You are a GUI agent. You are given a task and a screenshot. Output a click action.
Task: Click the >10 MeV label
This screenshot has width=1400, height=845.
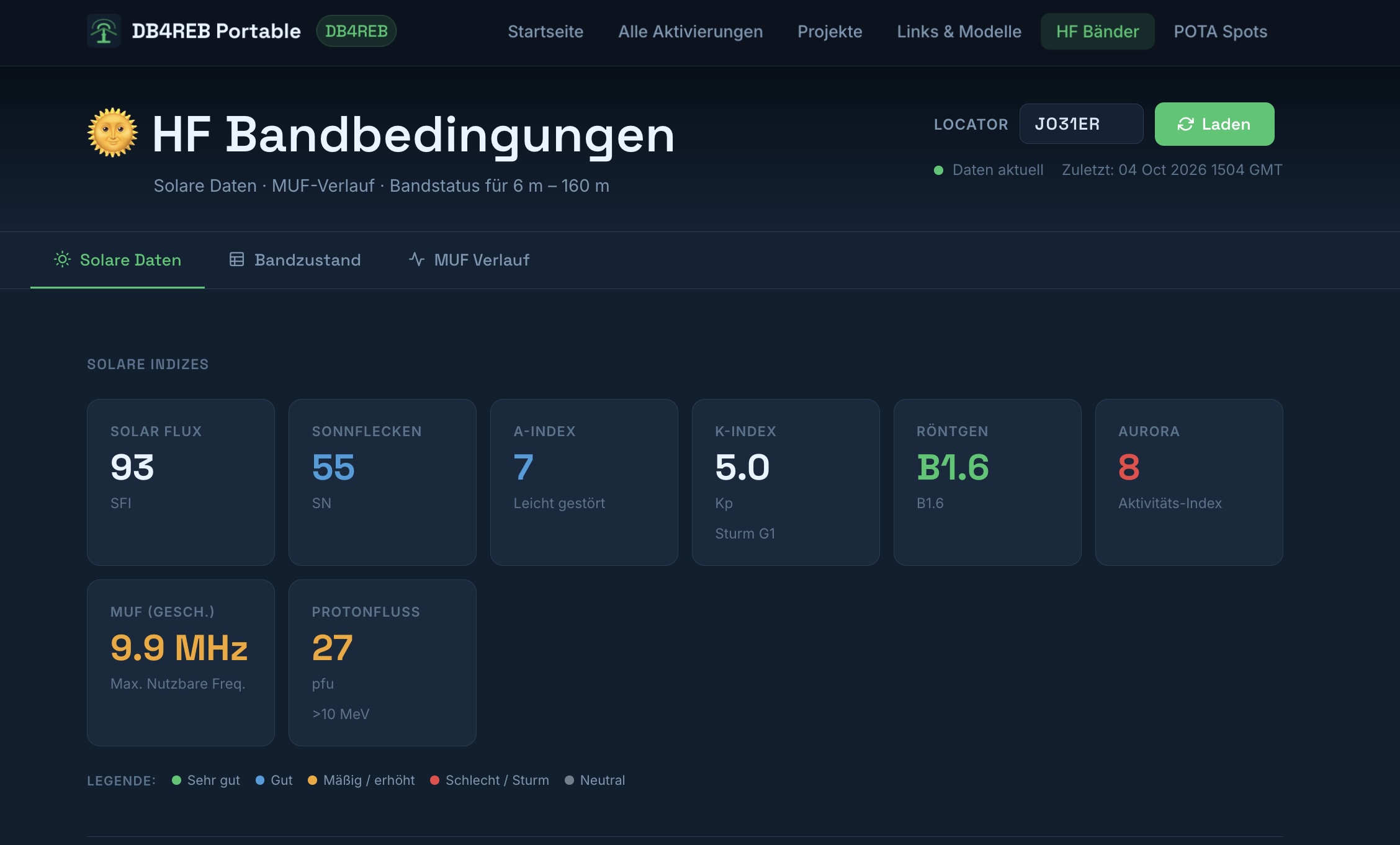341,714
